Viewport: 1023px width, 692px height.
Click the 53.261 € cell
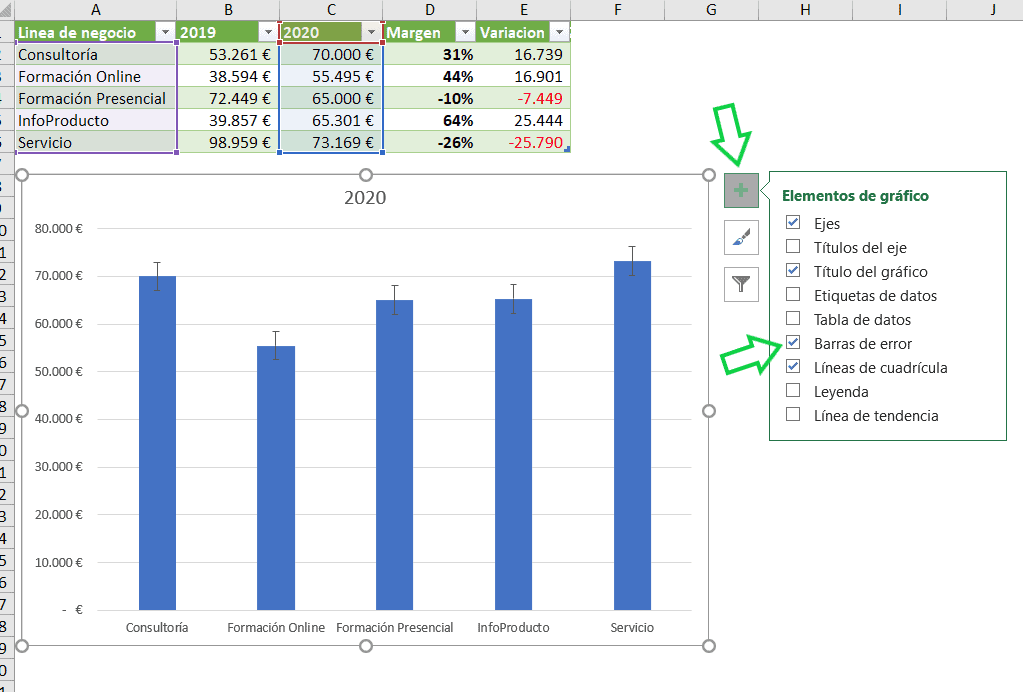(x=228, y=55)
